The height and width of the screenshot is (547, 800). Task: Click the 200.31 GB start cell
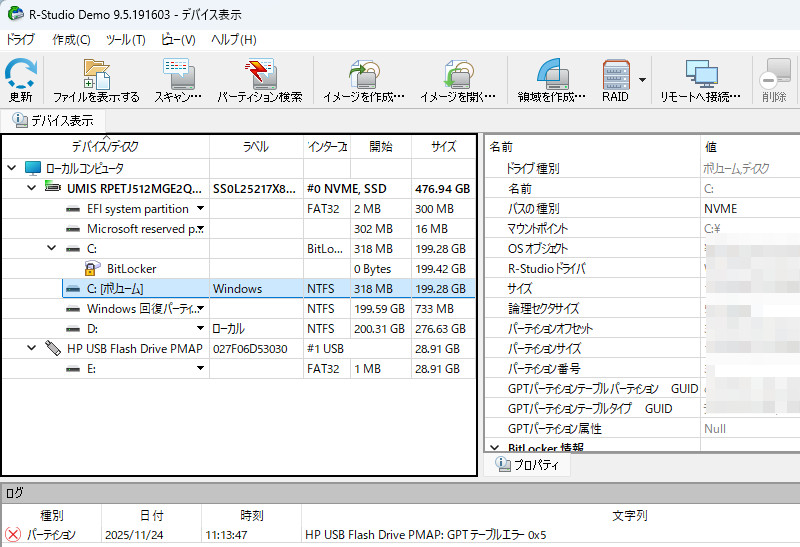pyautogui.click(x=380, y=329)
